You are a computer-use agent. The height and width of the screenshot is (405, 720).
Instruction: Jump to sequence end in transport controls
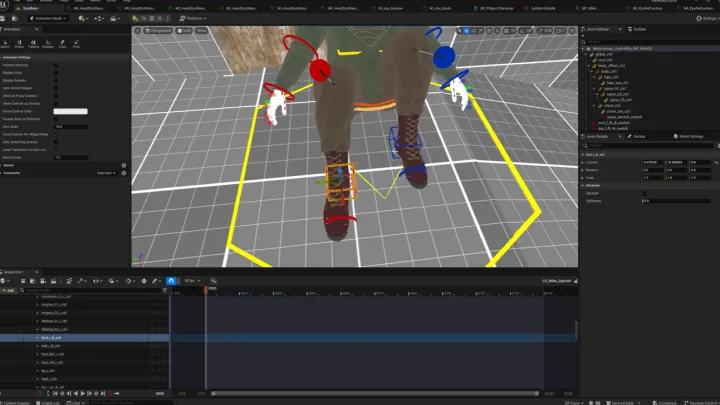(103, 394)
